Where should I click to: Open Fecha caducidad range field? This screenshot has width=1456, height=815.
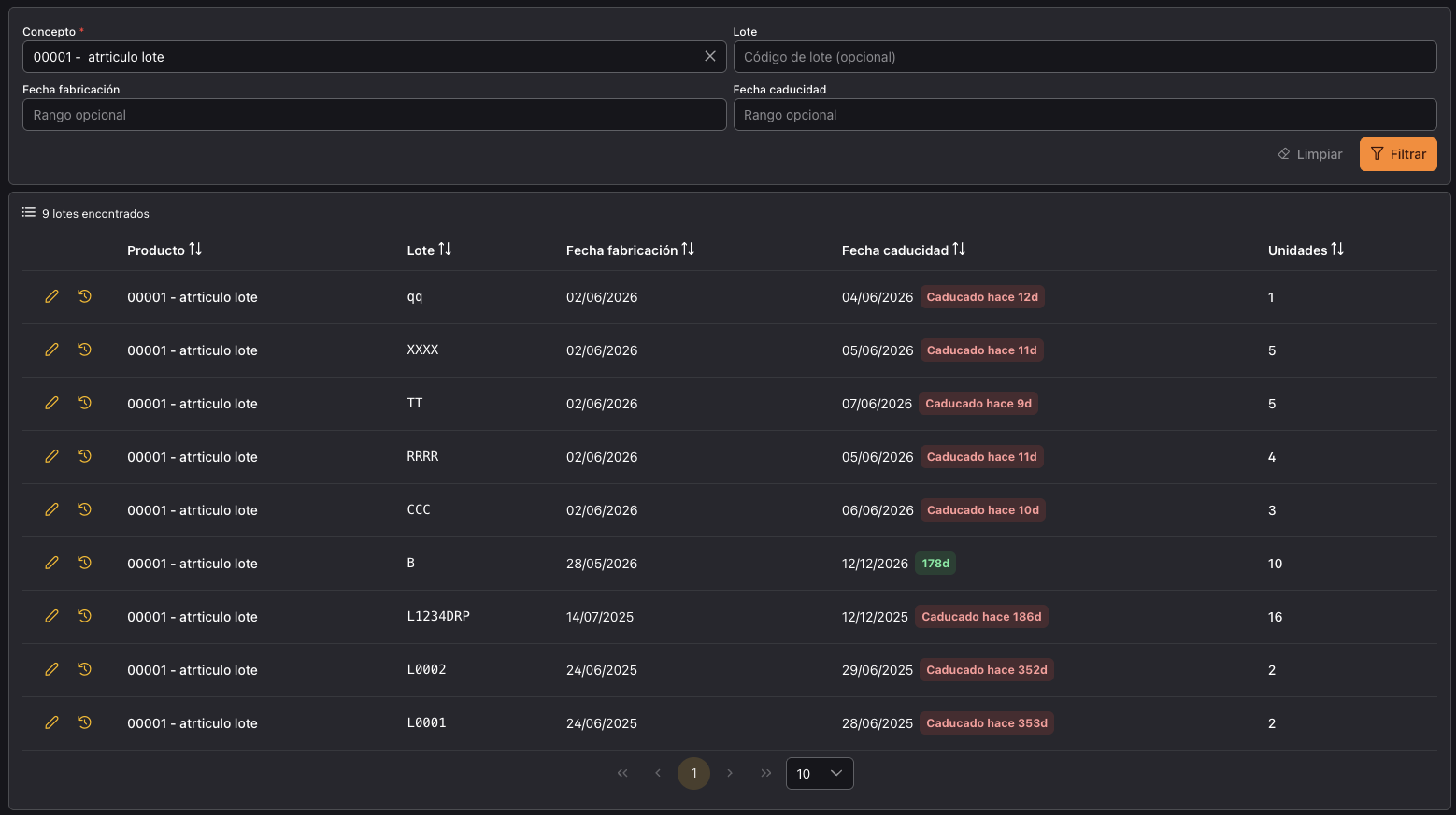tap(1085, 114)
